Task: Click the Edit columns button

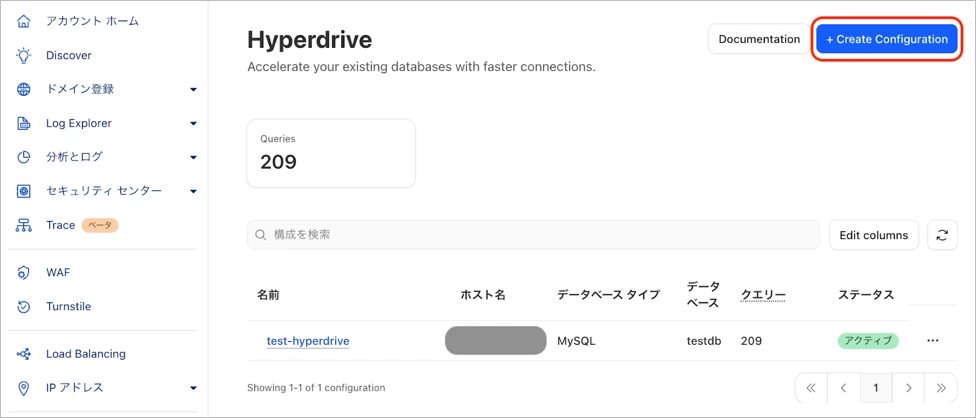Action: (873, 235)
